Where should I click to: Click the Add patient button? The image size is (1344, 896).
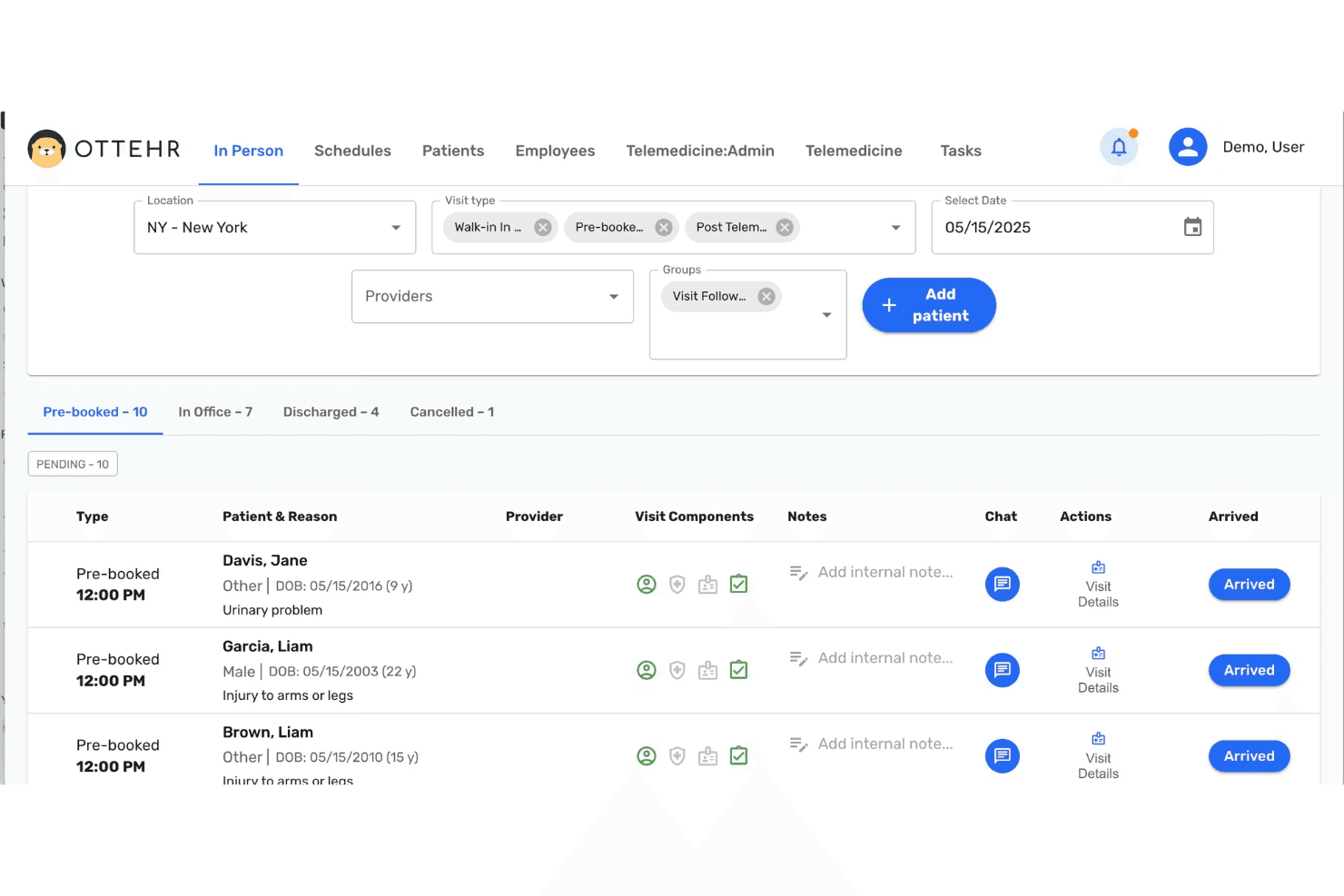pyautogui.click(x=929, y=305)
